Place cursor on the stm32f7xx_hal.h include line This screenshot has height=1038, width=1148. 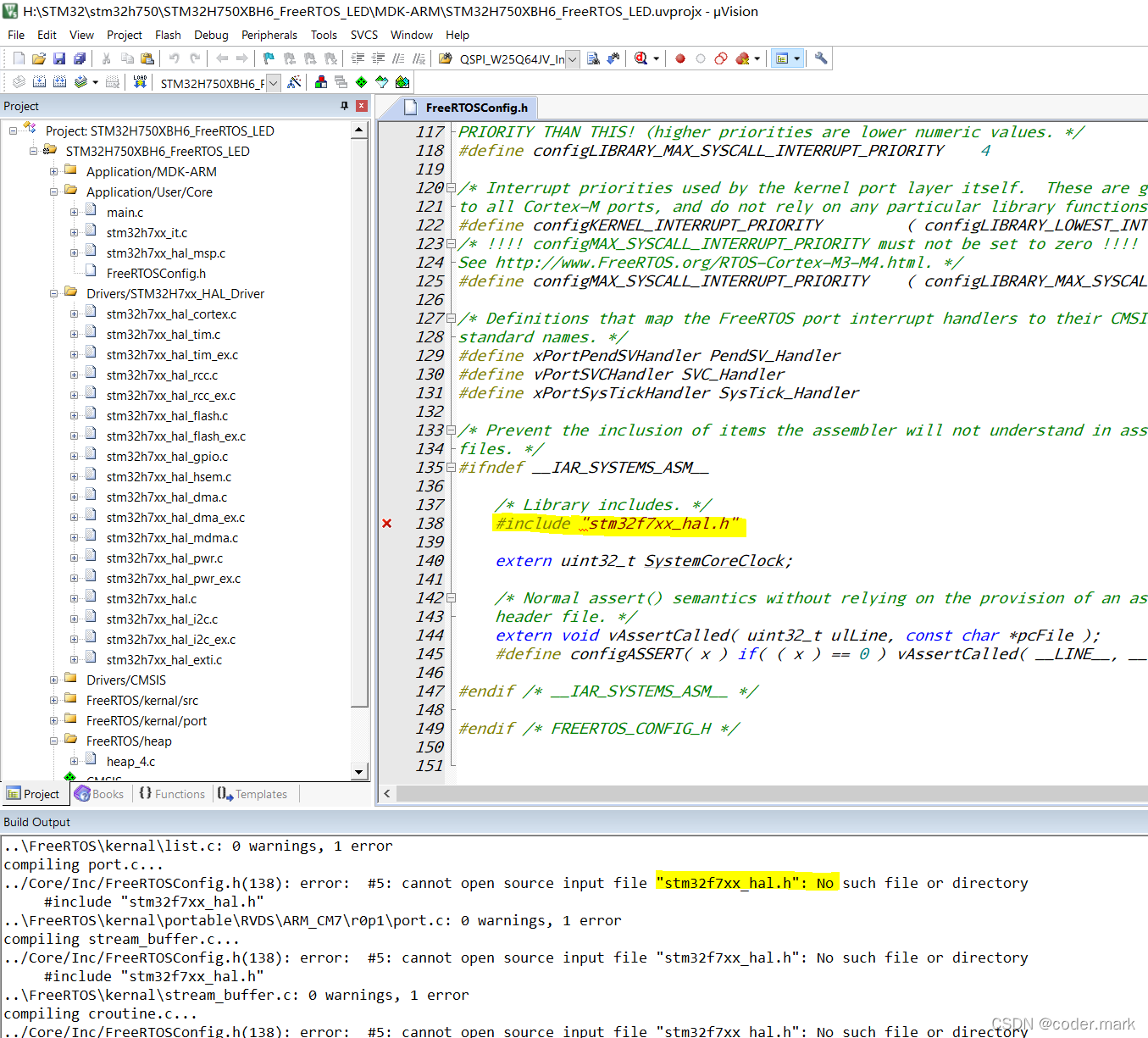click(618, 524)
